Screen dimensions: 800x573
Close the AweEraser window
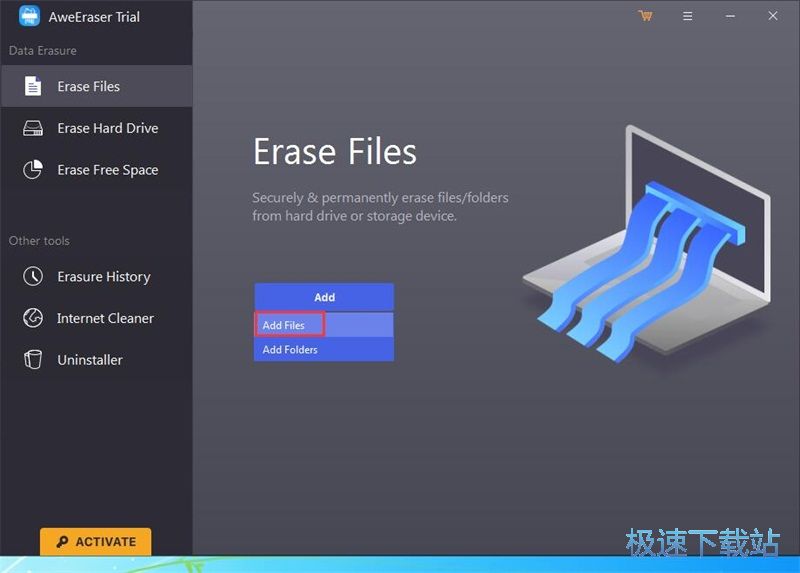[x=772, y=16]
